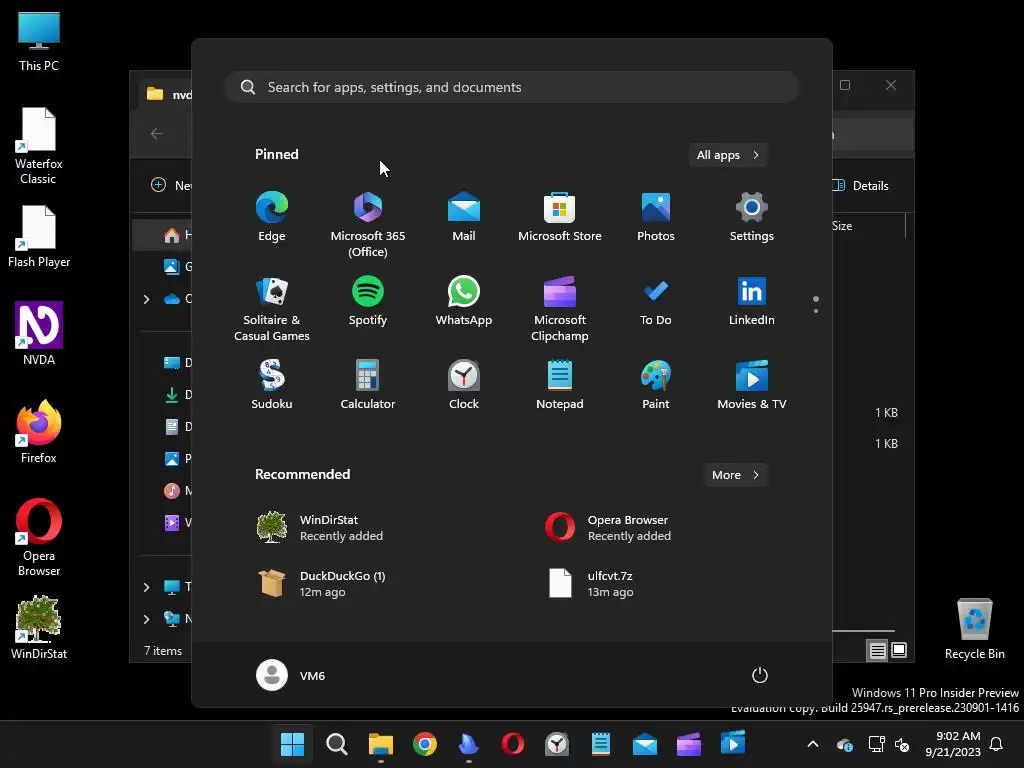Open File Explorer from the taskbar
Viewport: 1024px width, 768px height.
(x=381, y=744)
